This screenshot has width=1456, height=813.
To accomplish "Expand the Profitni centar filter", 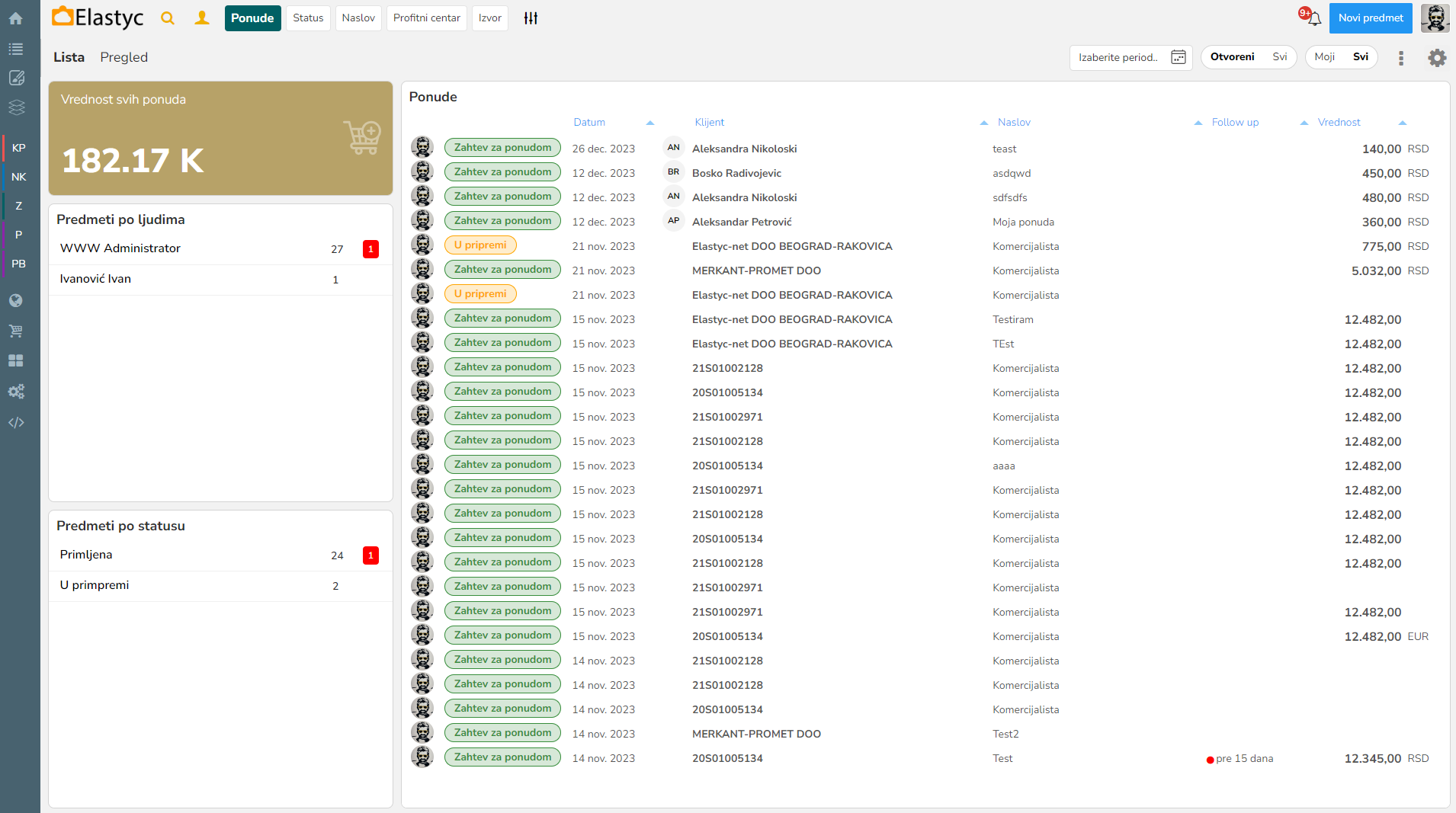I will click(x=426, y=18).
